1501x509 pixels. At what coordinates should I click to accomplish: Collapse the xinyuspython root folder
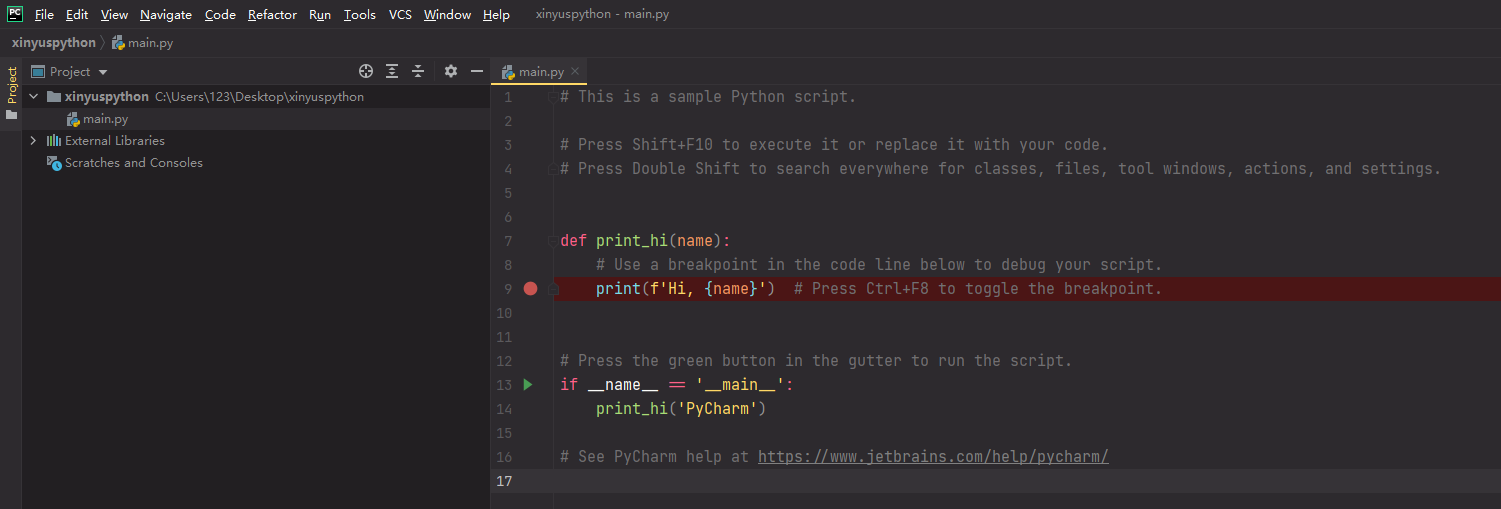[33, 97]
